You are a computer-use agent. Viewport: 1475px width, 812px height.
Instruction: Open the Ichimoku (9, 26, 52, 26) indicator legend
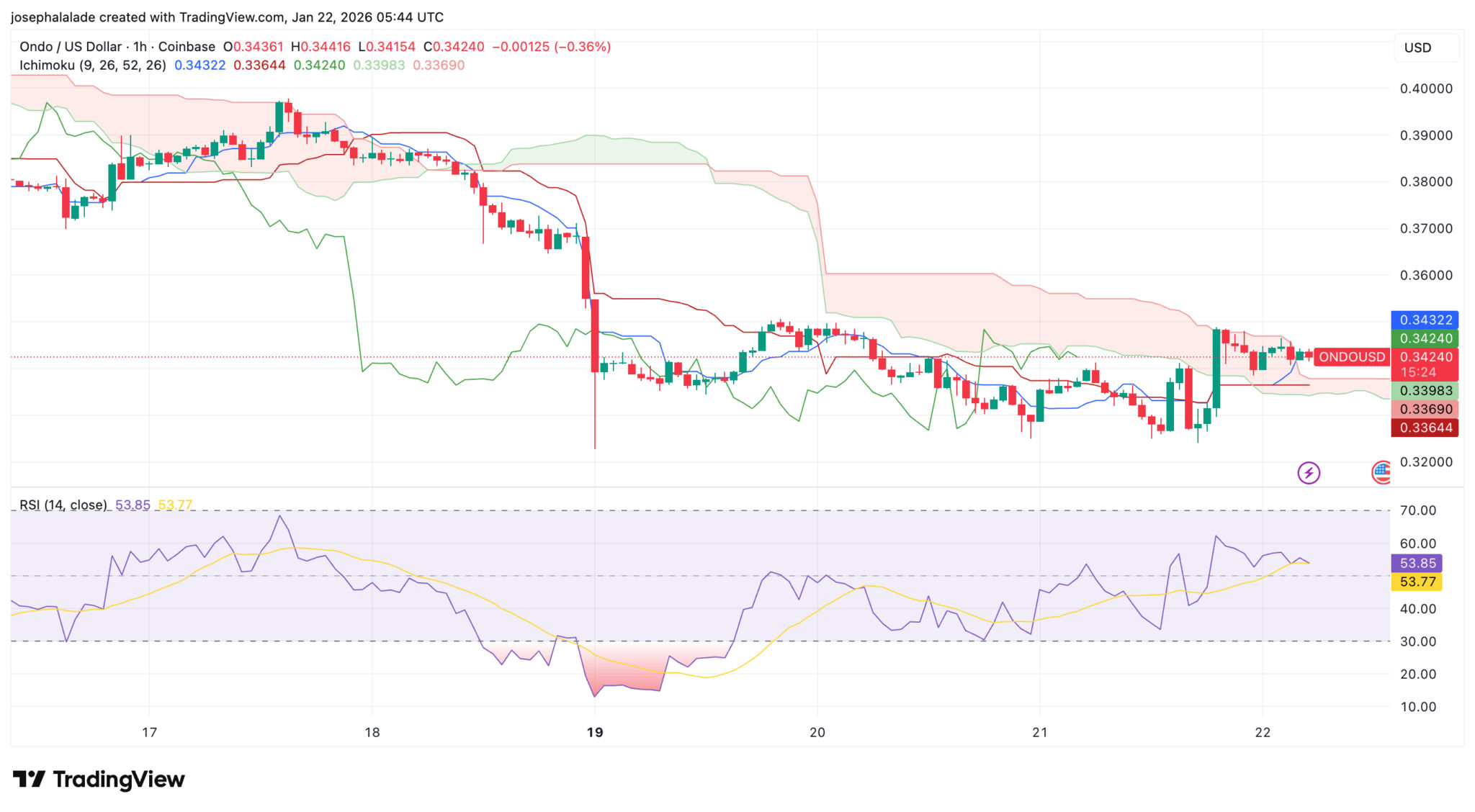coord(92,66)
